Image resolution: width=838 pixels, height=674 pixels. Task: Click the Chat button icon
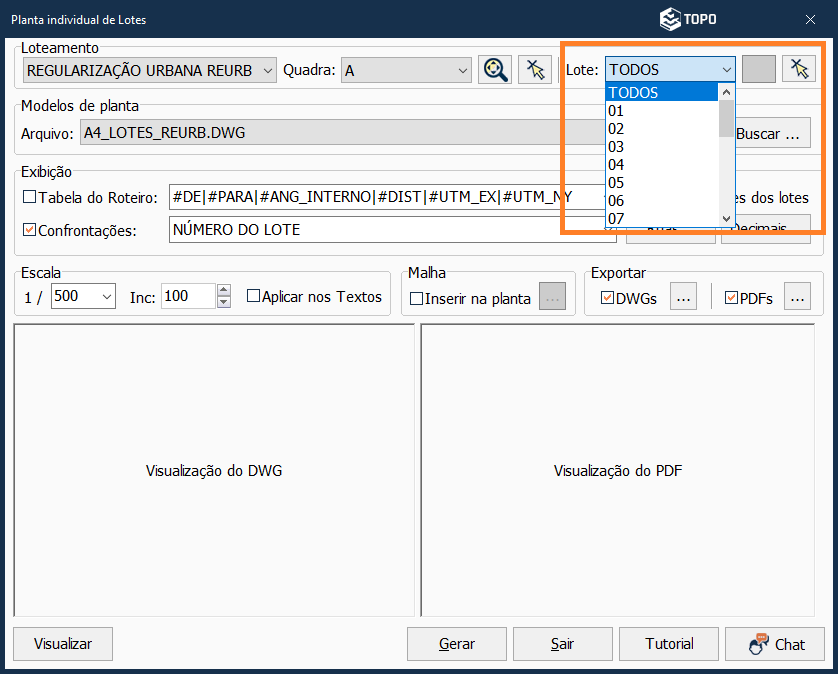tap(759, 644)
